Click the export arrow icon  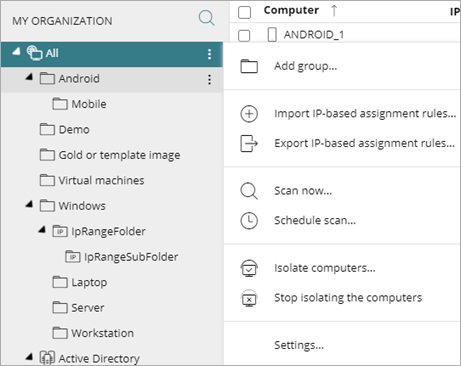coord(249,143)
